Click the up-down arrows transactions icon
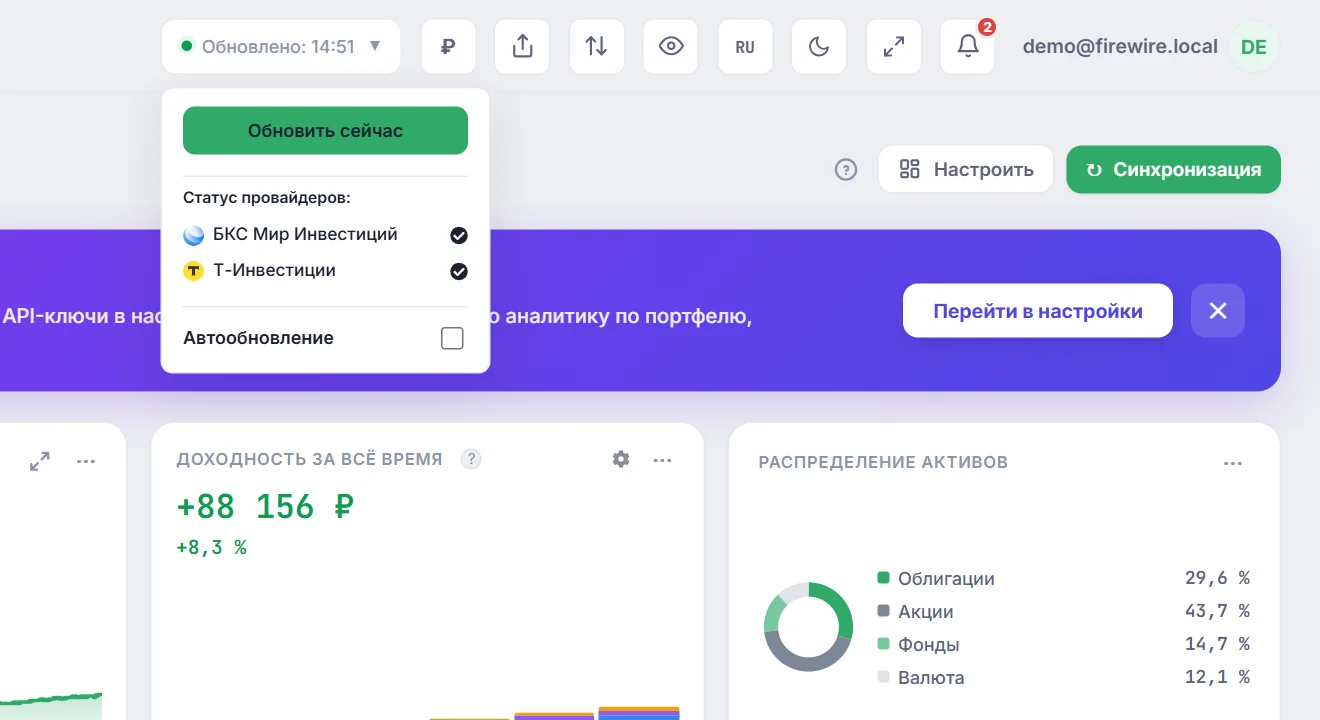Viewport: 1320px width, 720px height. point(596,46)
